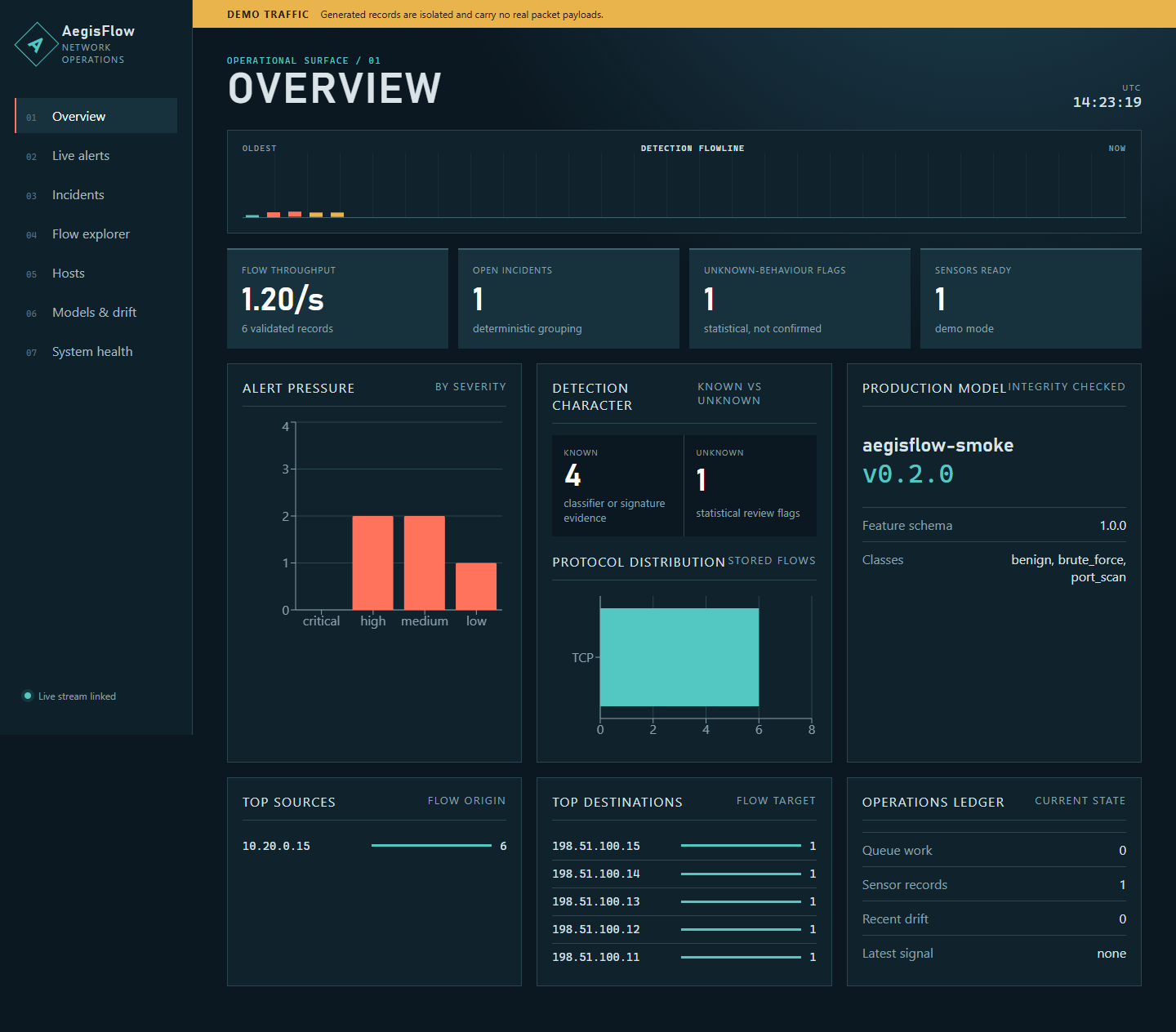Image resolution: width=1176 pixels, height=1032 pixels.
Task: Open the Hosts section
Action: click(96, 273)
